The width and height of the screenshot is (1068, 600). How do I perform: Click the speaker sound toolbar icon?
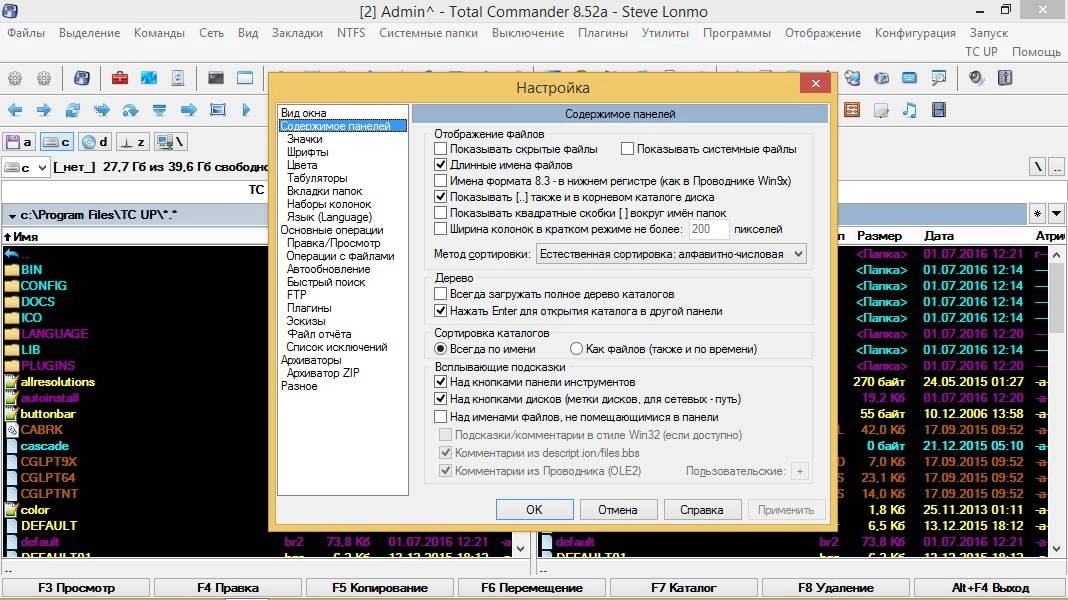coord(977,78)
